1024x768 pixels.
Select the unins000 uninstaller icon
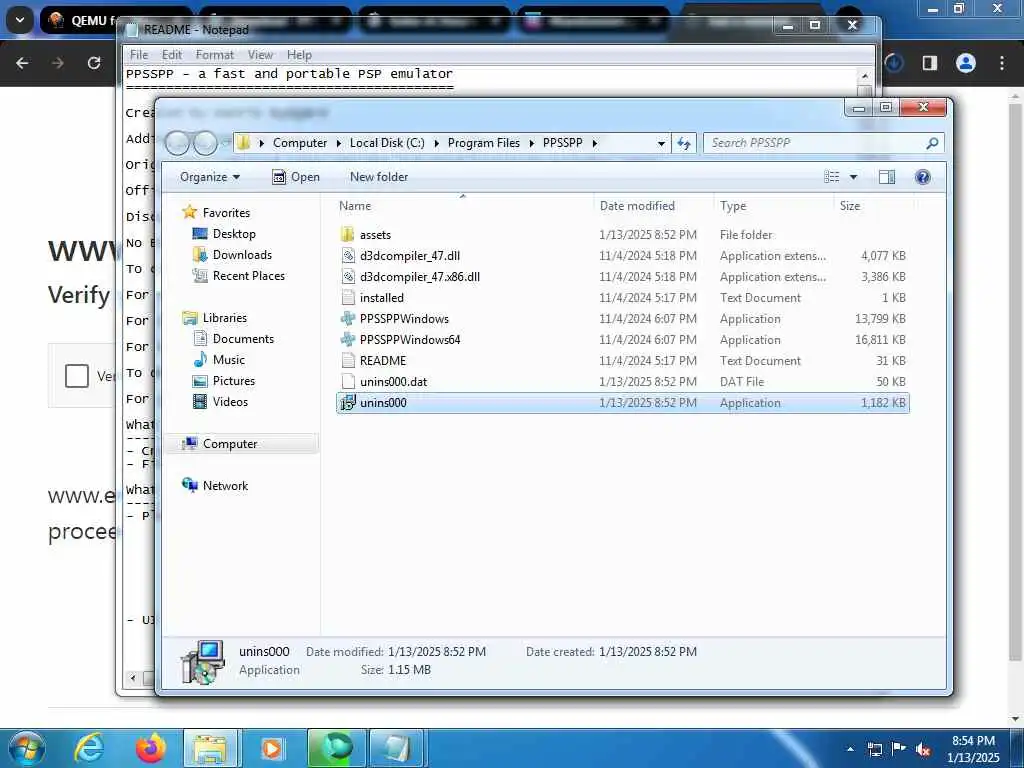[348, 403]
